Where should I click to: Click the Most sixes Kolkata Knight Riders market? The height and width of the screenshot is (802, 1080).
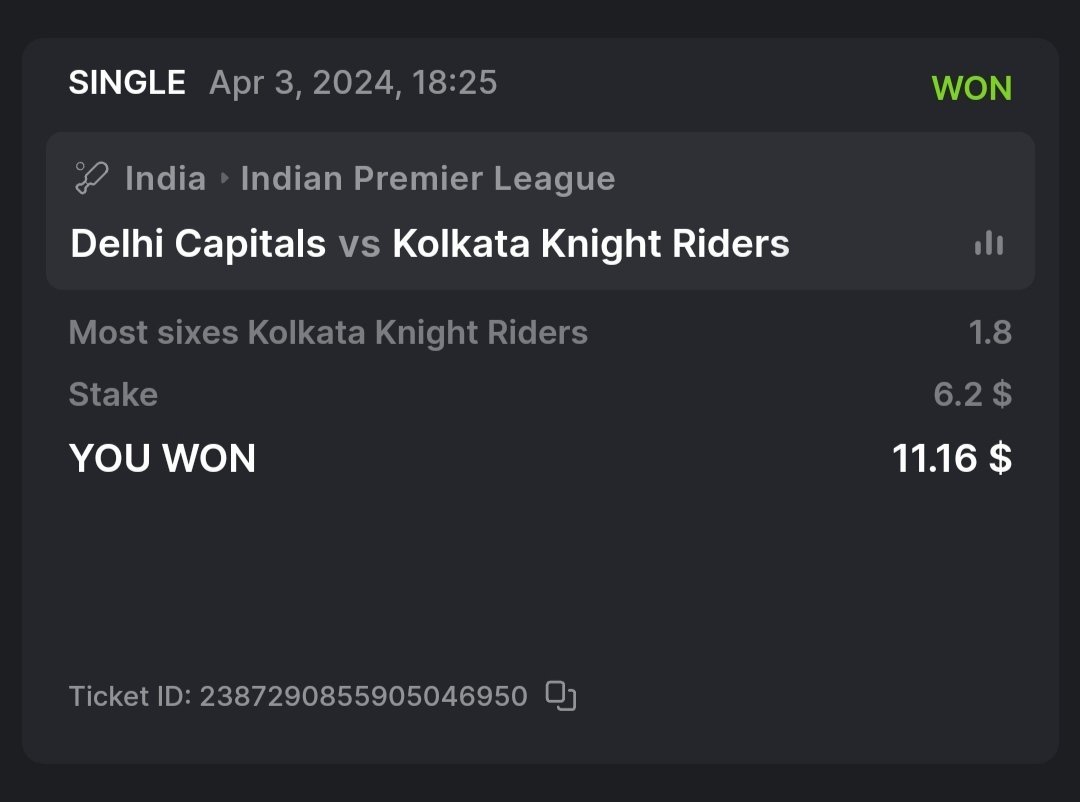(328, 332)
